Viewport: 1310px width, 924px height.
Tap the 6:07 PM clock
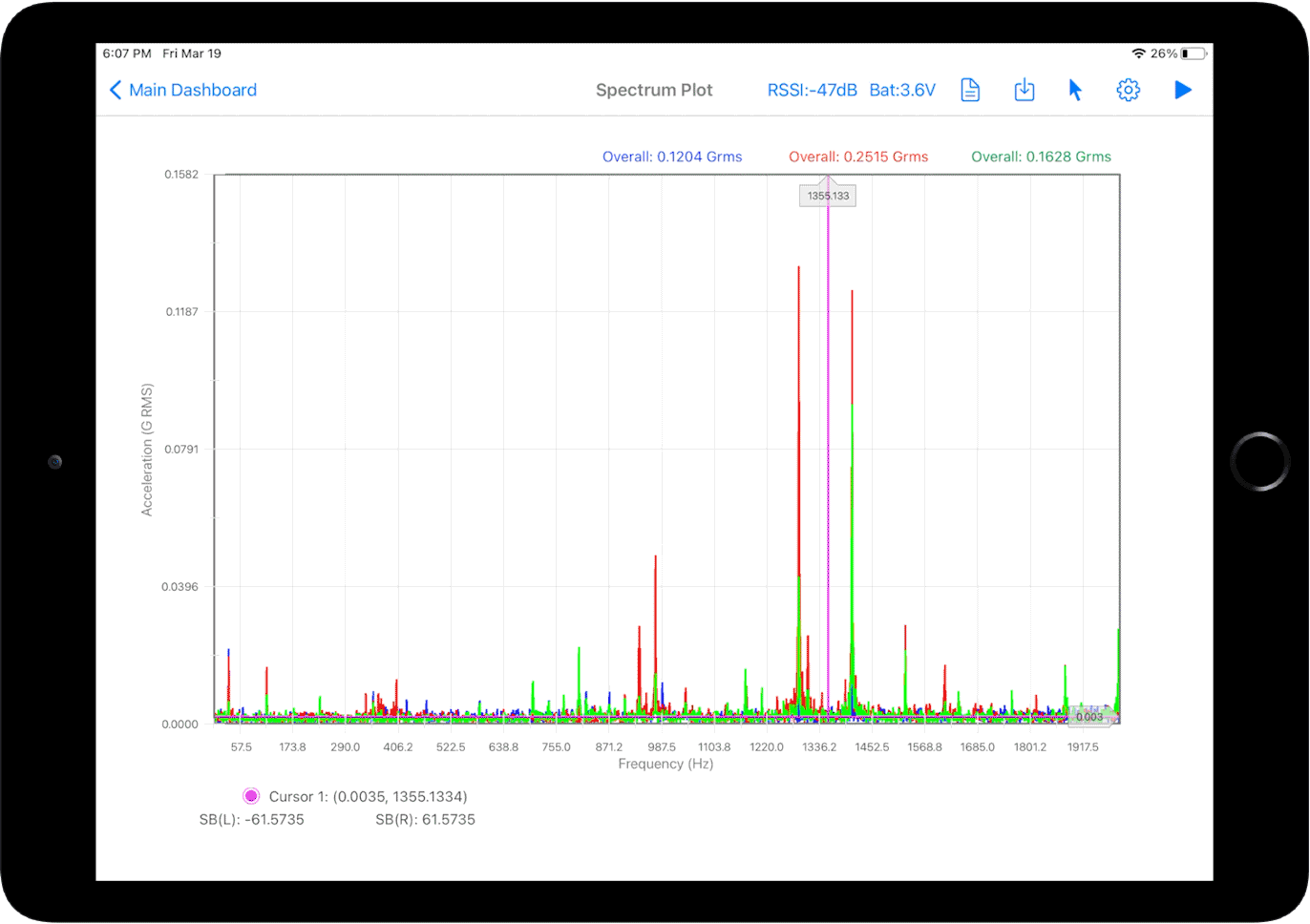click(127, 53)
